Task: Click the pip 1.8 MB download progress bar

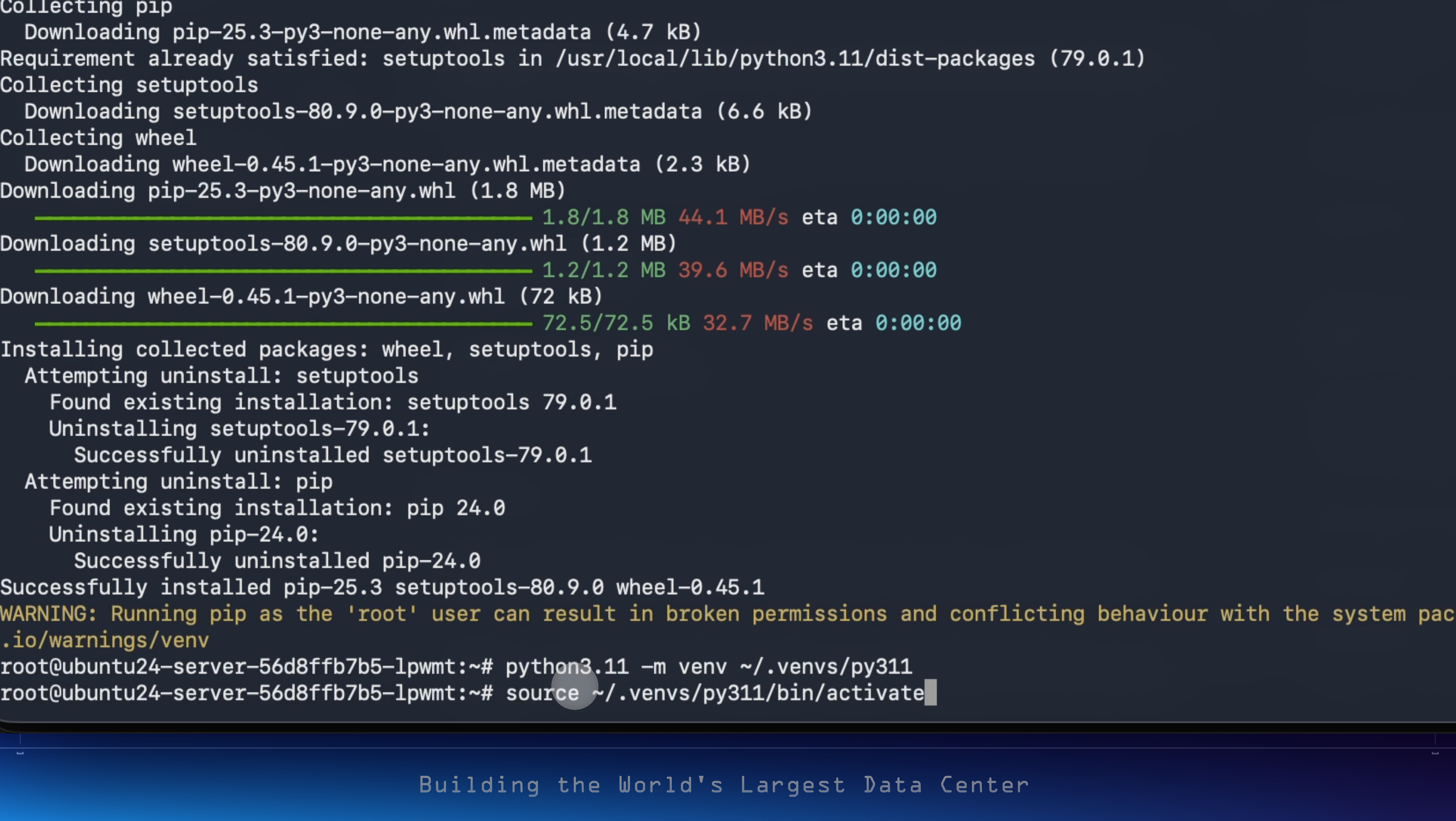Action: (283, 218)
